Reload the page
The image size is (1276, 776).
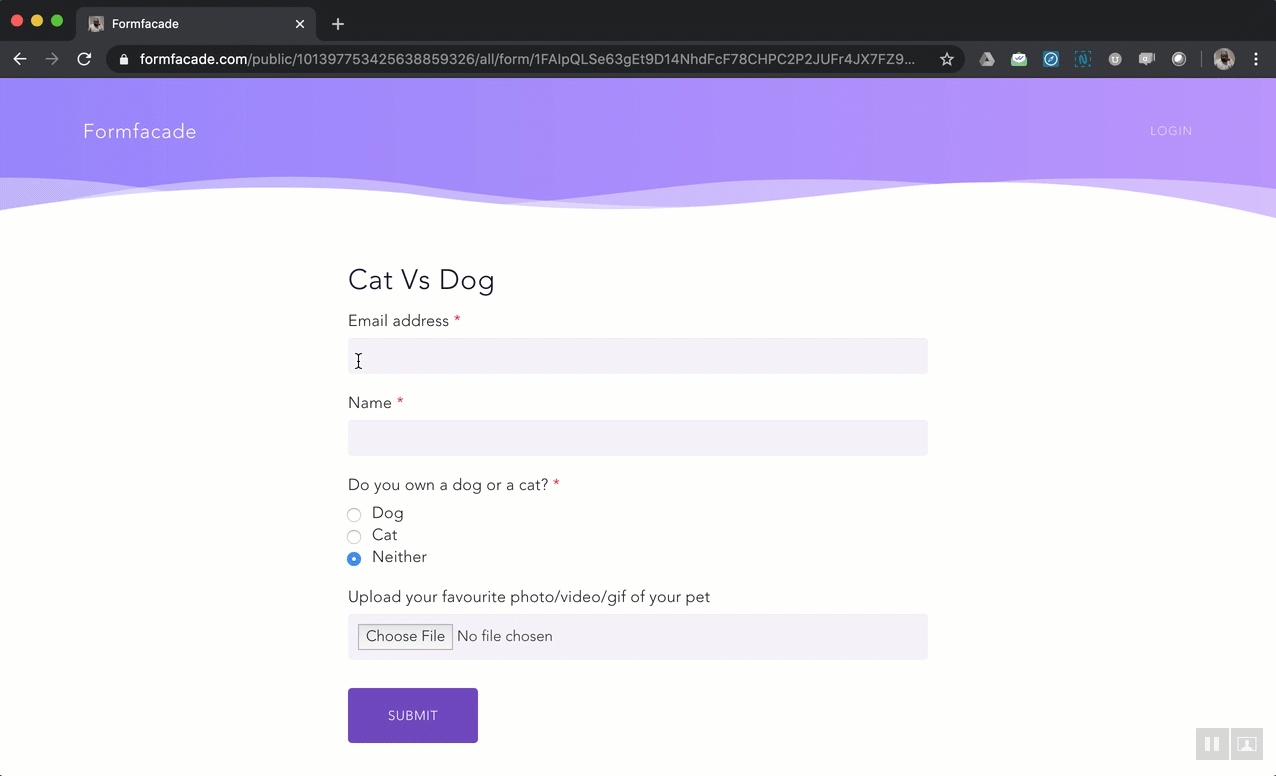[84, 59]
